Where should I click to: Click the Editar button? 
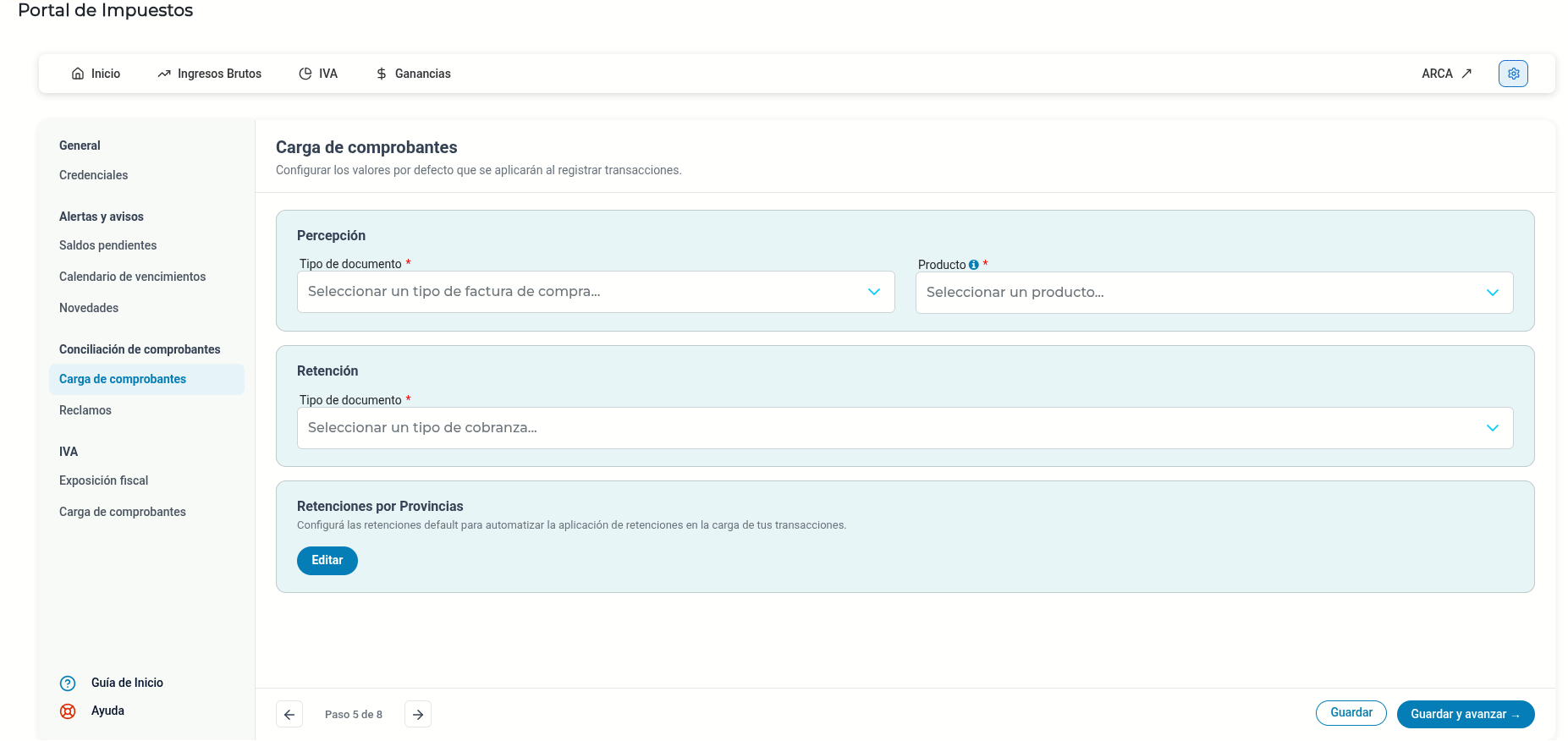(x=327, y=561)
